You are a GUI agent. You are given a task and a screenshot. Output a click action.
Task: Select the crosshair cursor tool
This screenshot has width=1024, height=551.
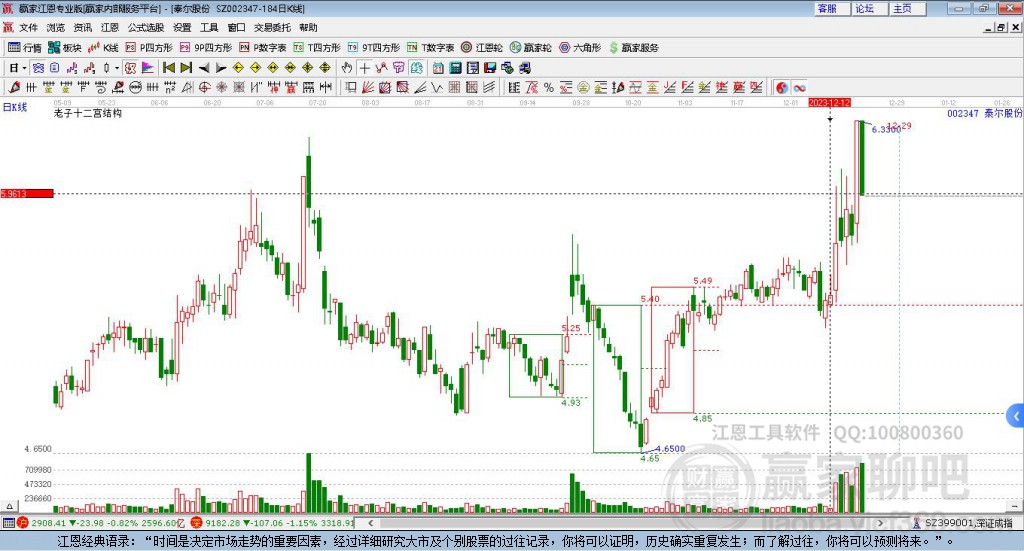[x=364, y=68]
